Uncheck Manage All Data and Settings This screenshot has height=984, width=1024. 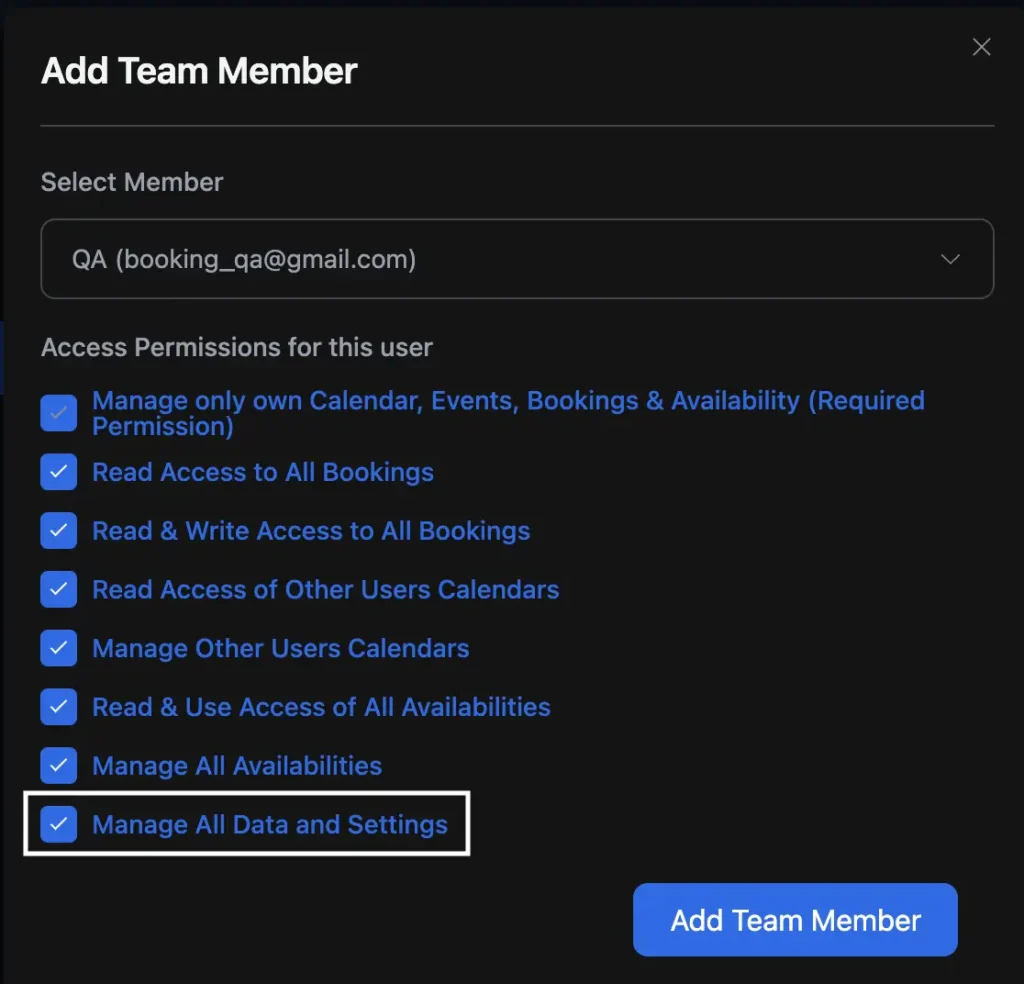(x=59, y=824)
